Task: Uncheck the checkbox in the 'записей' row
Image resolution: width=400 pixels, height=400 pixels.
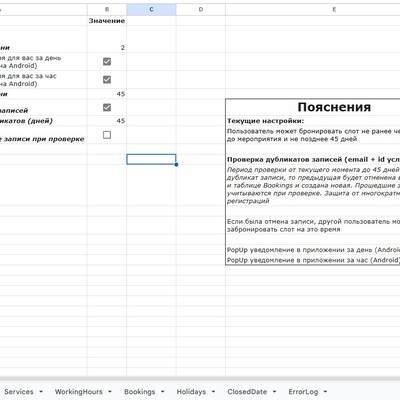Action: coord(107,107)
